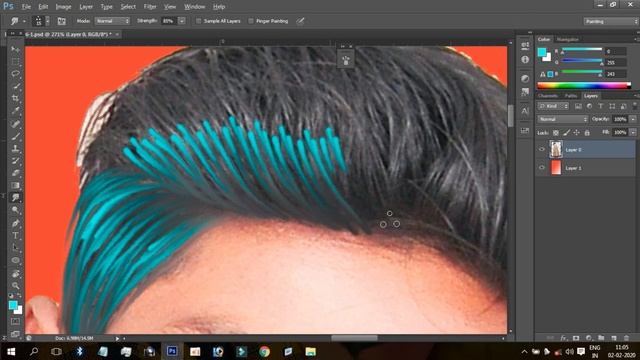Viewport: 640px width, 360px height.
Task: Open the layer blend mode dropdown
Action: 563,119
